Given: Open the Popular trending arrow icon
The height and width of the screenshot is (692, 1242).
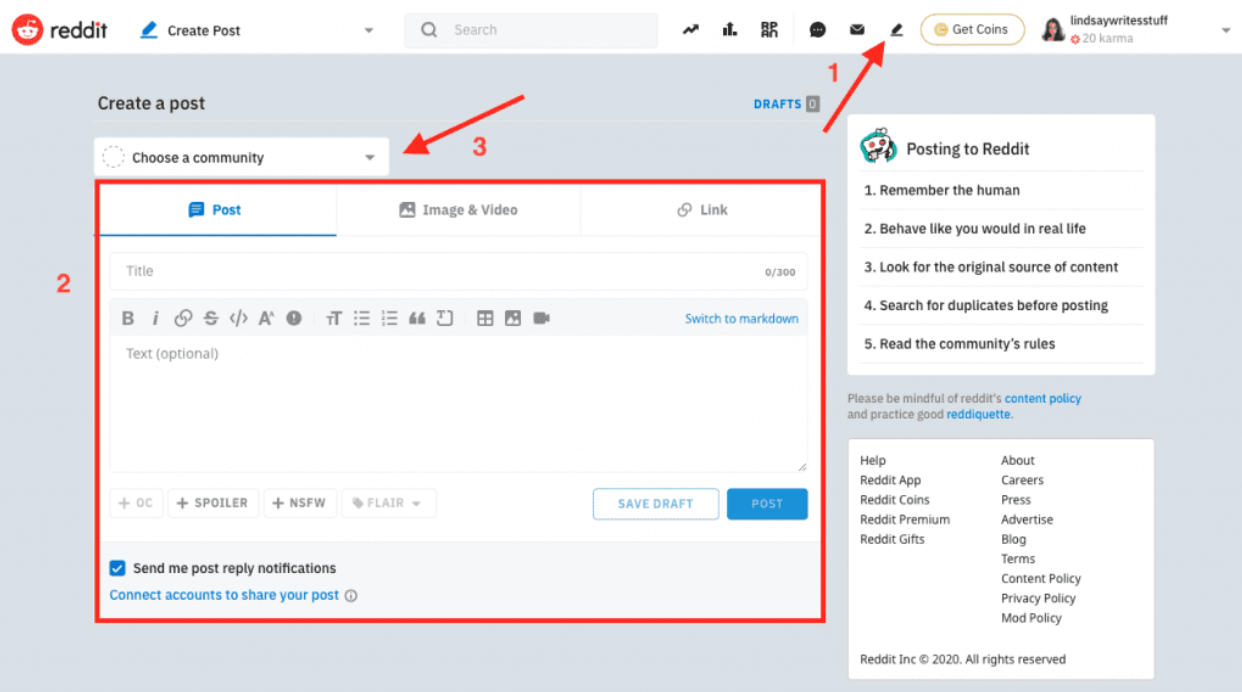Looking at the screenshot, I should (x=691, y=30).
